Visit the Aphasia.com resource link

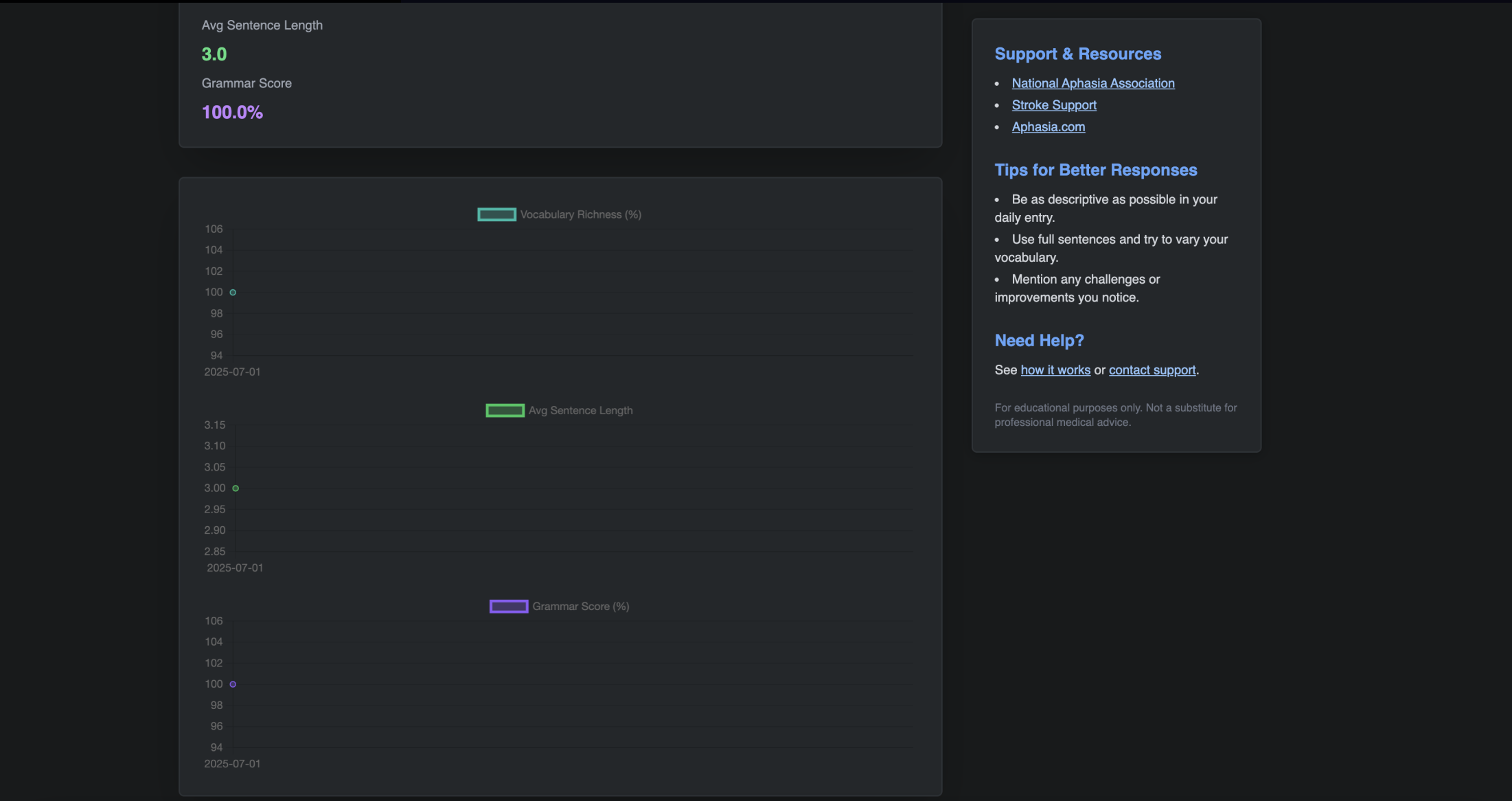1048,127
